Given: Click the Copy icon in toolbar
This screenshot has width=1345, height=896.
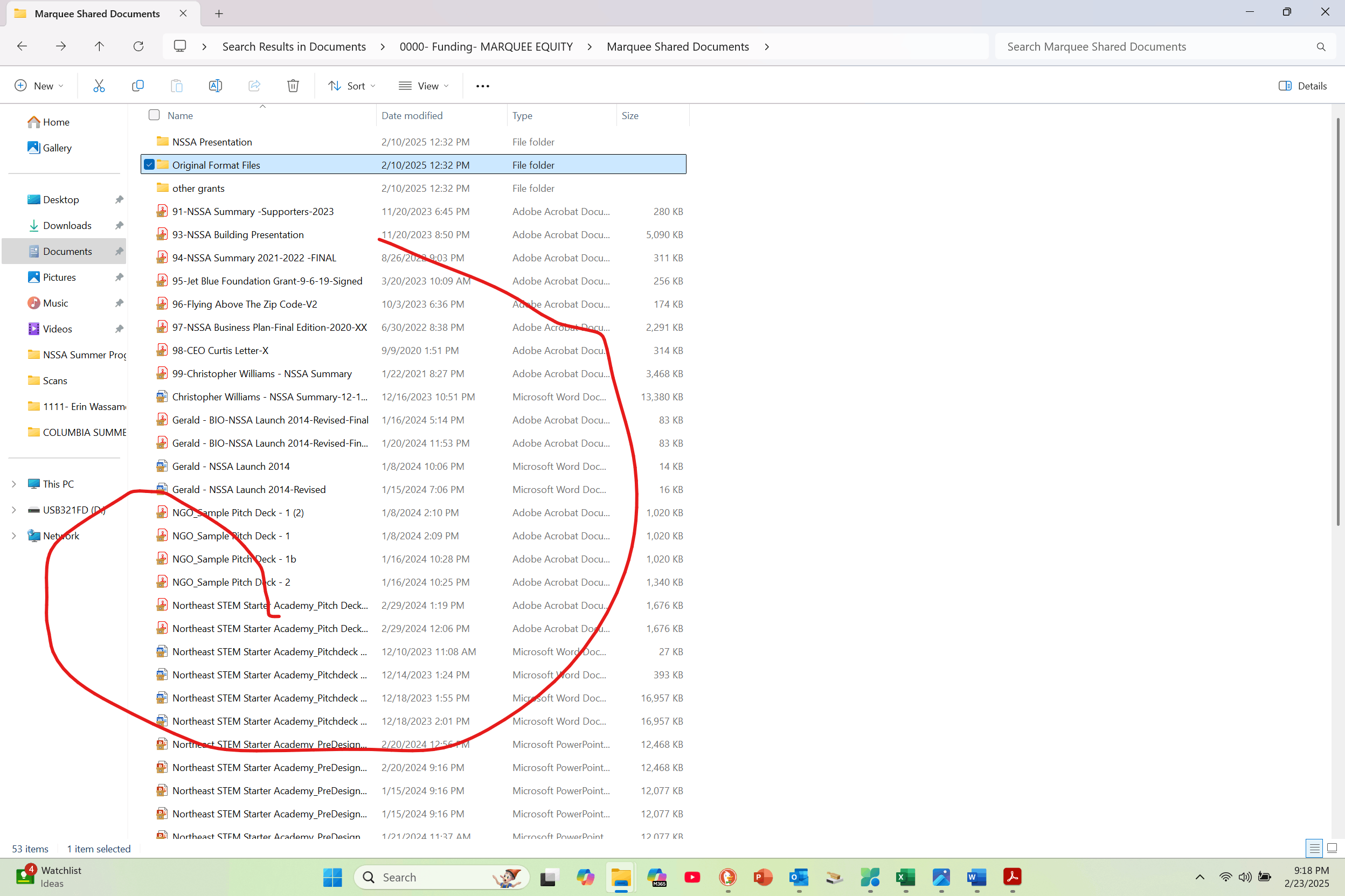Looking at the screenshot, I should point(138,86).
